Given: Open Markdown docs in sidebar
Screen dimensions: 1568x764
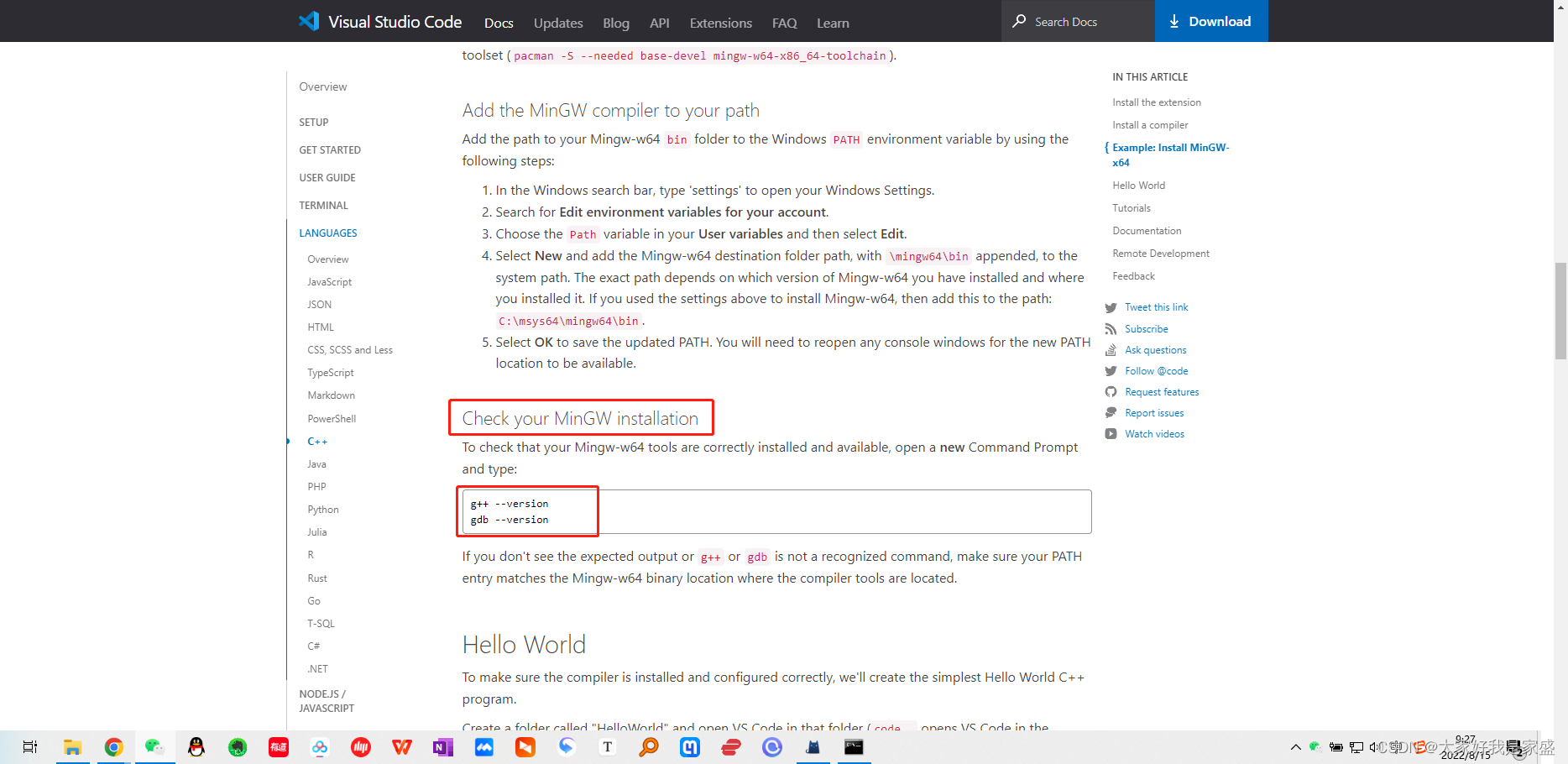Looking at the screenshot, I should click(x=332, y=395).
